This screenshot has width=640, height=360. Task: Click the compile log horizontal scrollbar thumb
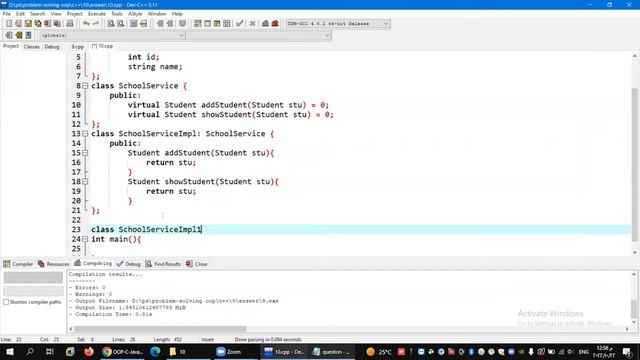tap(160, 329)
